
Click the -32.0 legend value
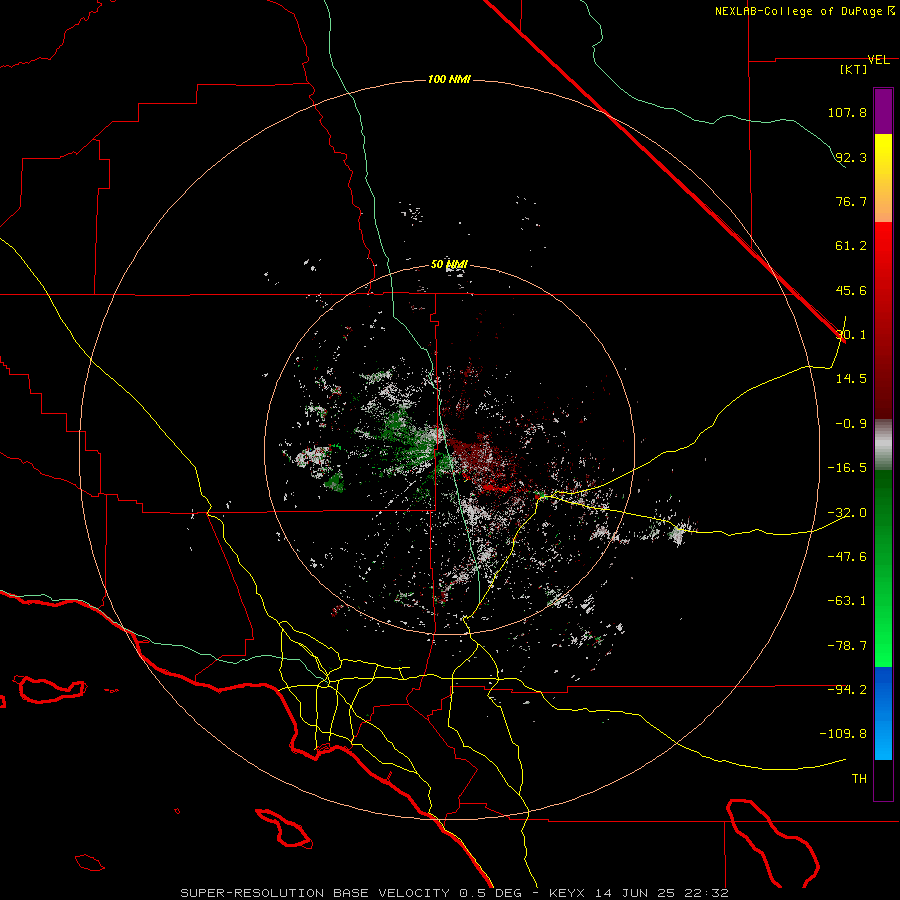point(847,513)
